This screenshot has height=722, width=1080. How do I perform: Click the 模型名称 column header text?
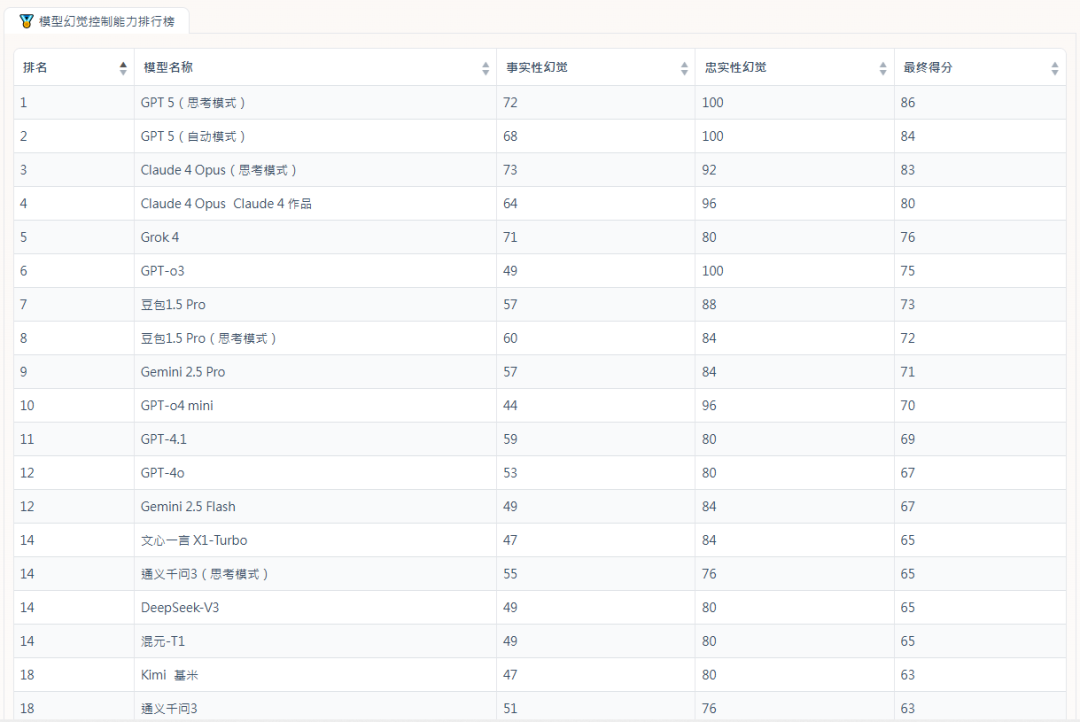pos(169,68)
